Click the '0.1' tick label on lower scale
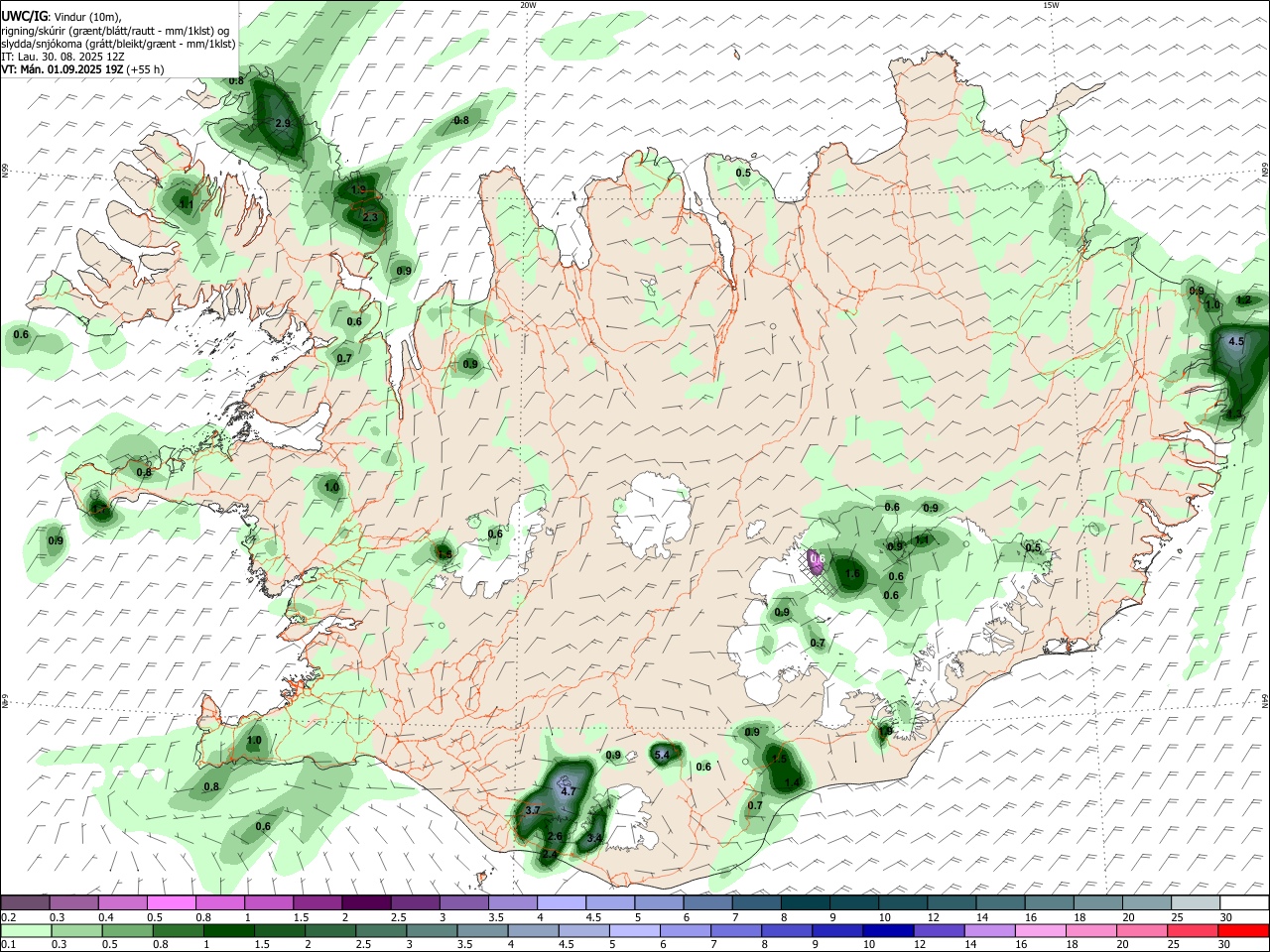1270x952 pixels. tap(8, 945)
